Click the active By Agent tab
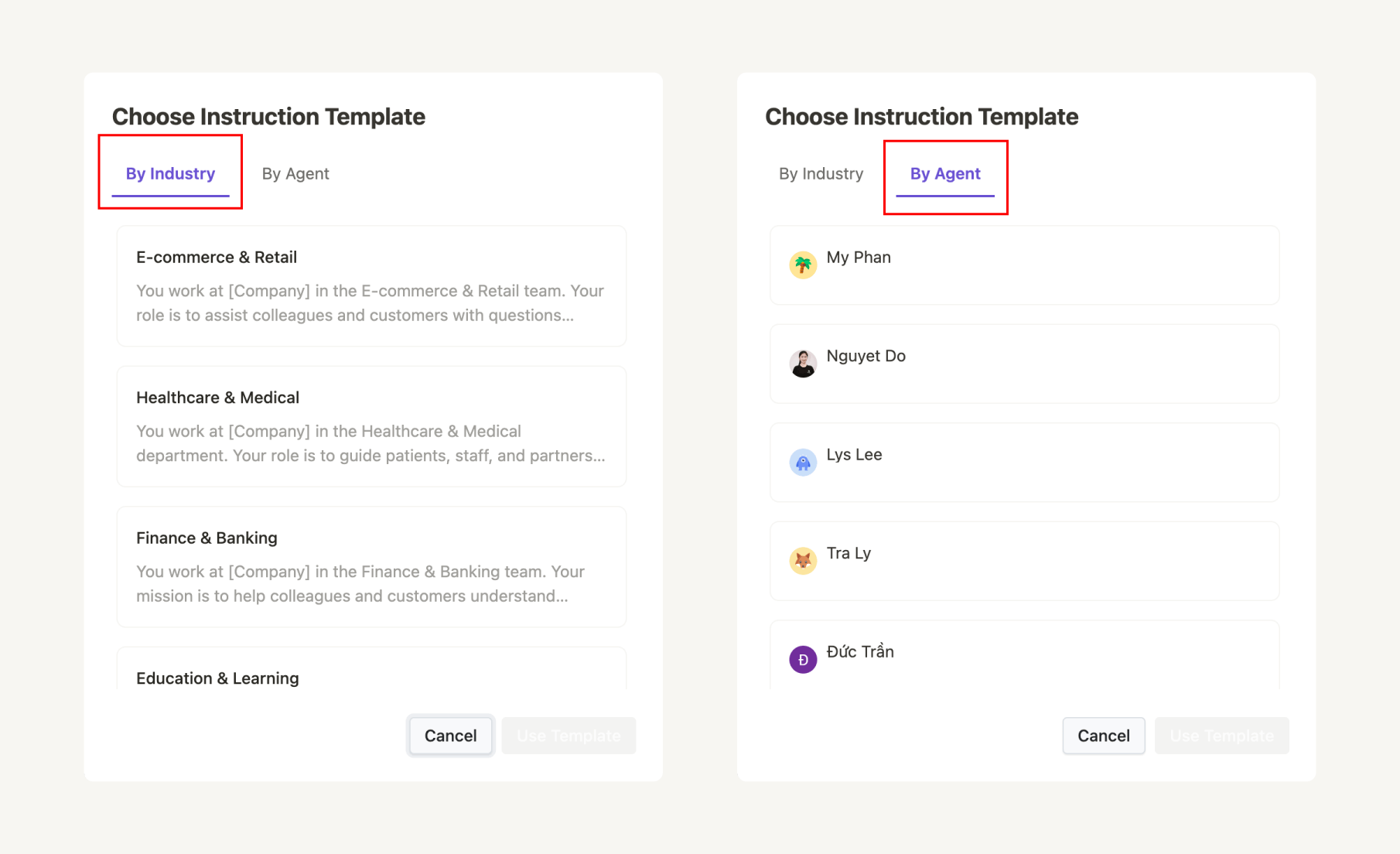 coord(944,173)
